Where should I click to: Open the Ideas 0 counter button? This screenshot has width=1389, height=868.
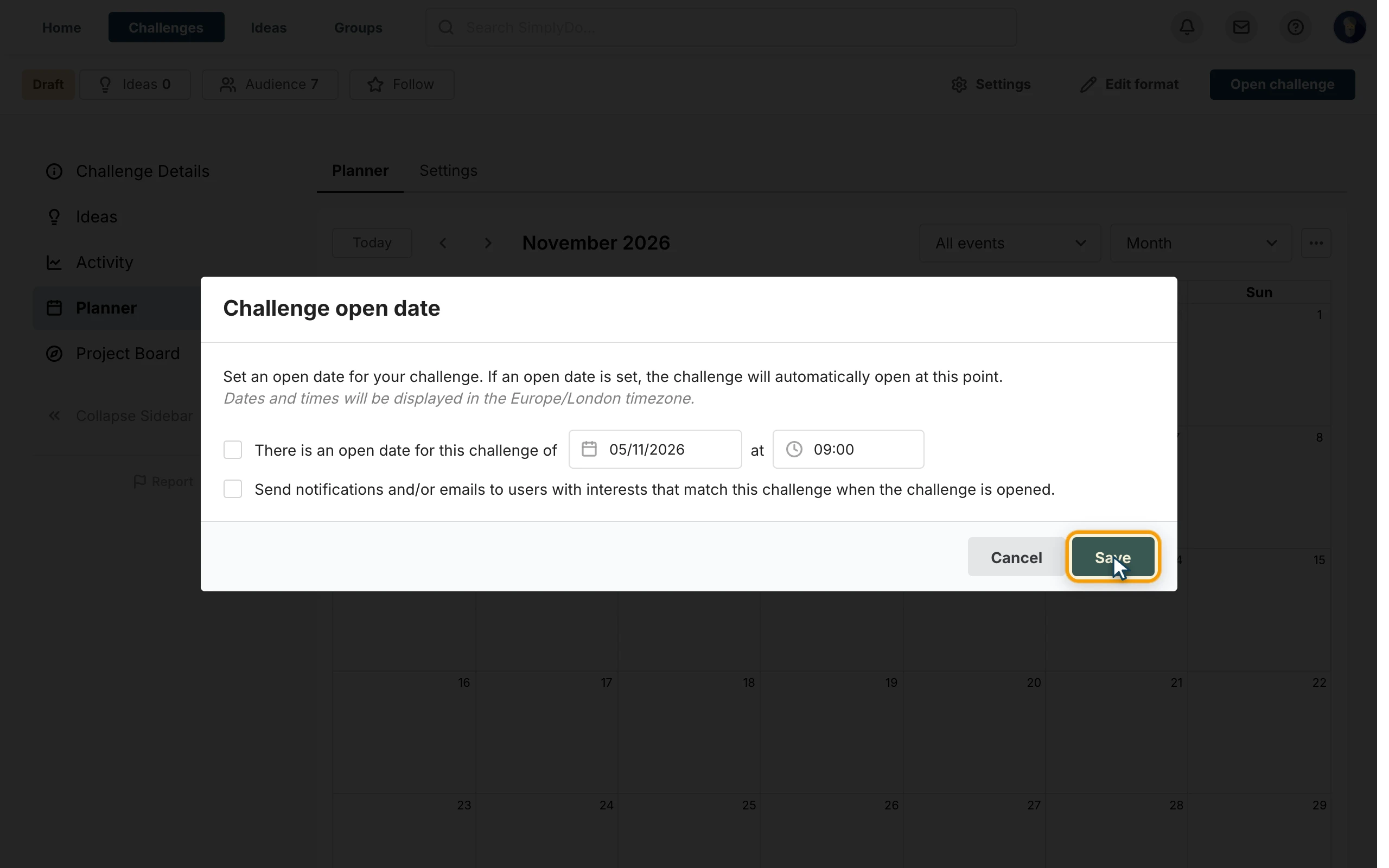[x=135, y=85]
